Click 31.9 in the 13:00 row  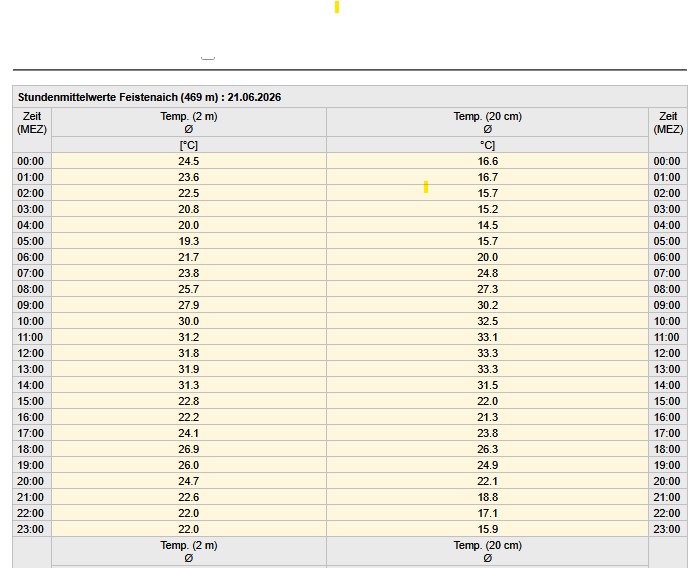tap(189, 369)
